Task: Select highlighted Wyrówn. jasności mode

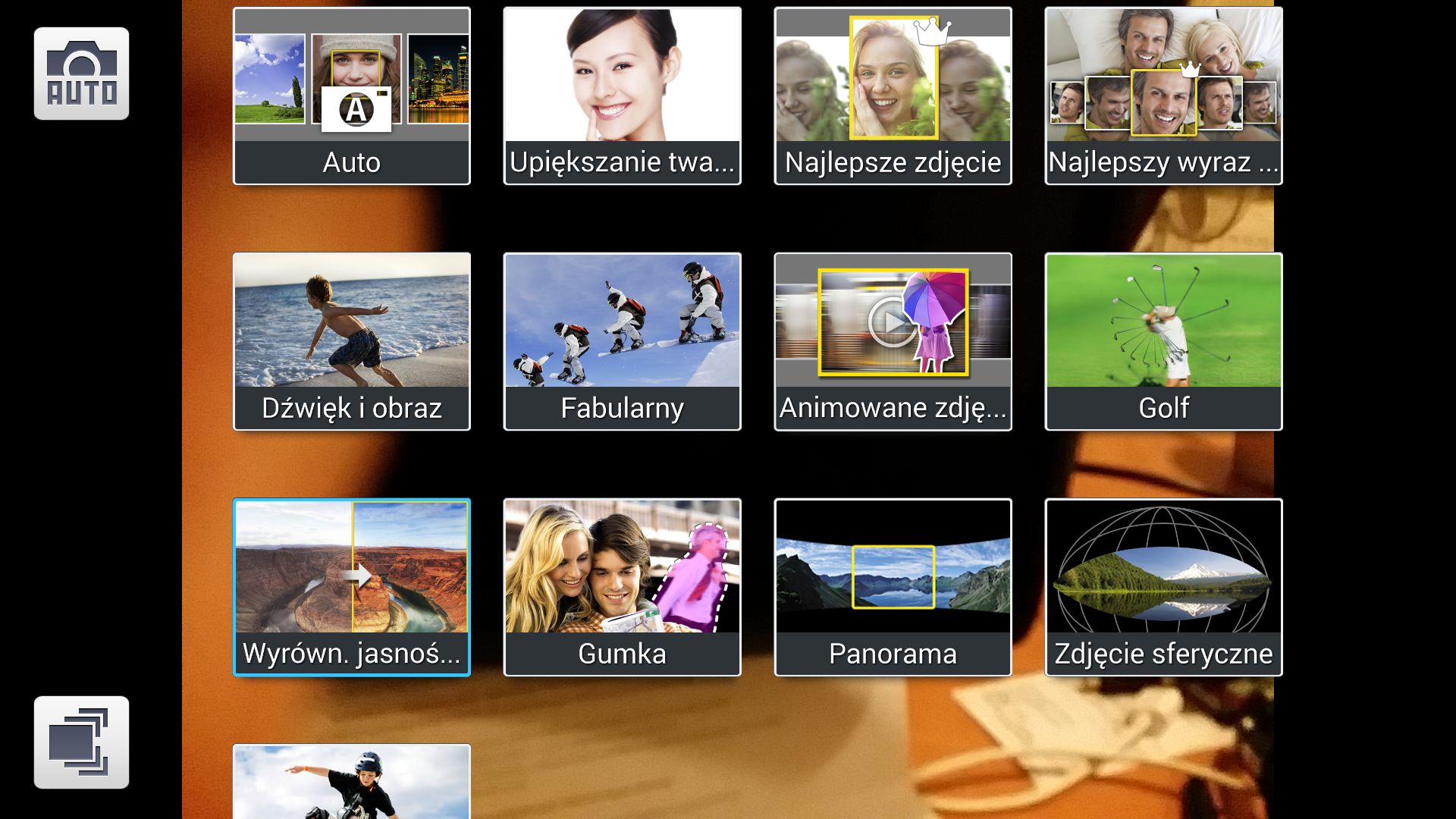Action: (x=351, y=576)
